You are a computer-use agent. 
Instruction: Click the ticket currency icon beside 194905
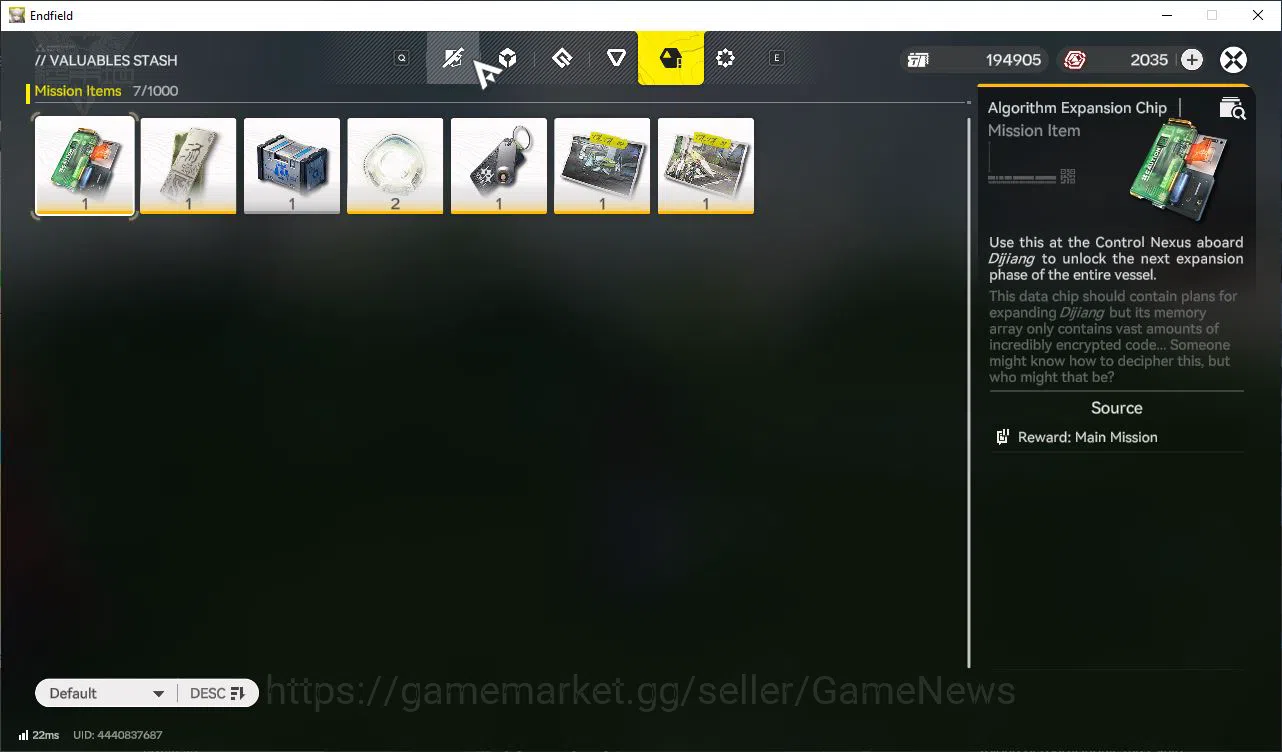pyautogui.click(x=918, y=60)
